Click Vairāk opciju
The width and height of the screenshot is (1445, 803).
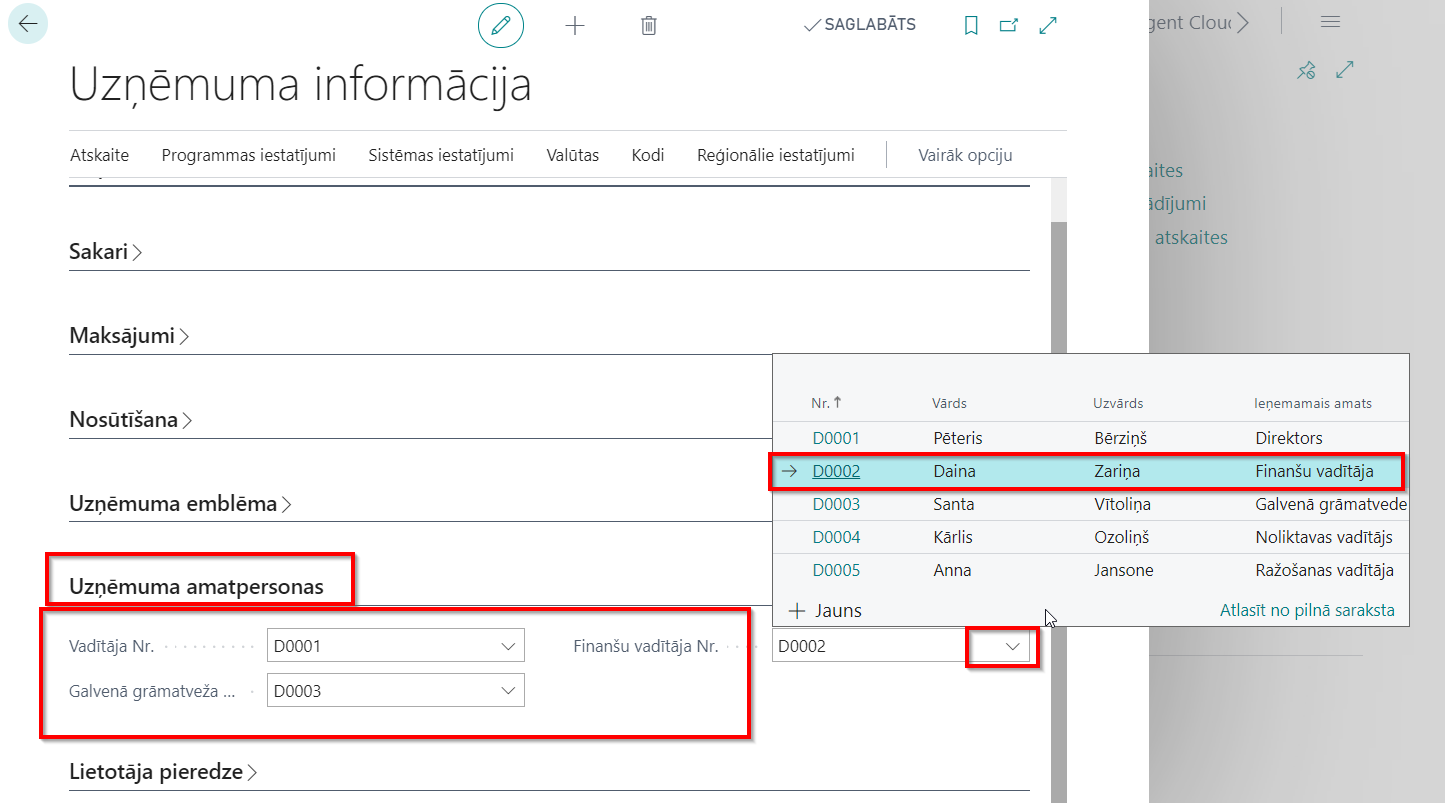965,155
